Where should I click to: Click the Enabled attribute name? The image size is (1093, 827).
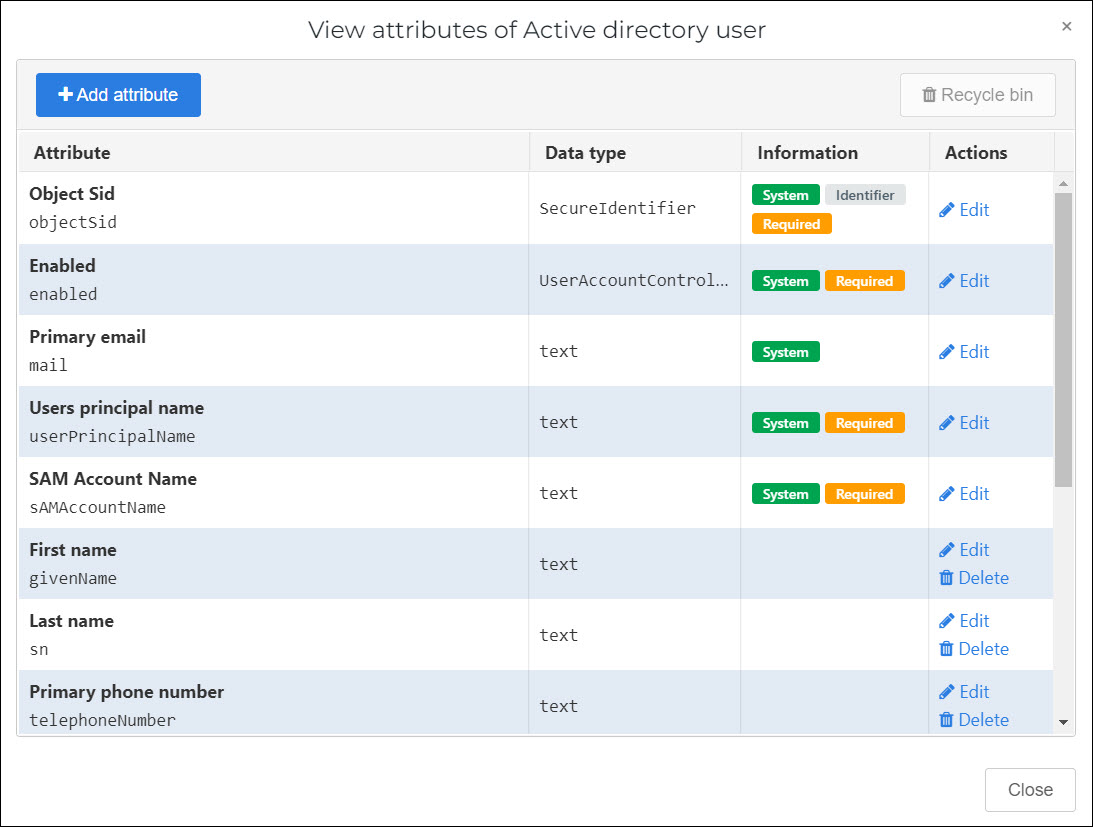(x=62, y=266)
